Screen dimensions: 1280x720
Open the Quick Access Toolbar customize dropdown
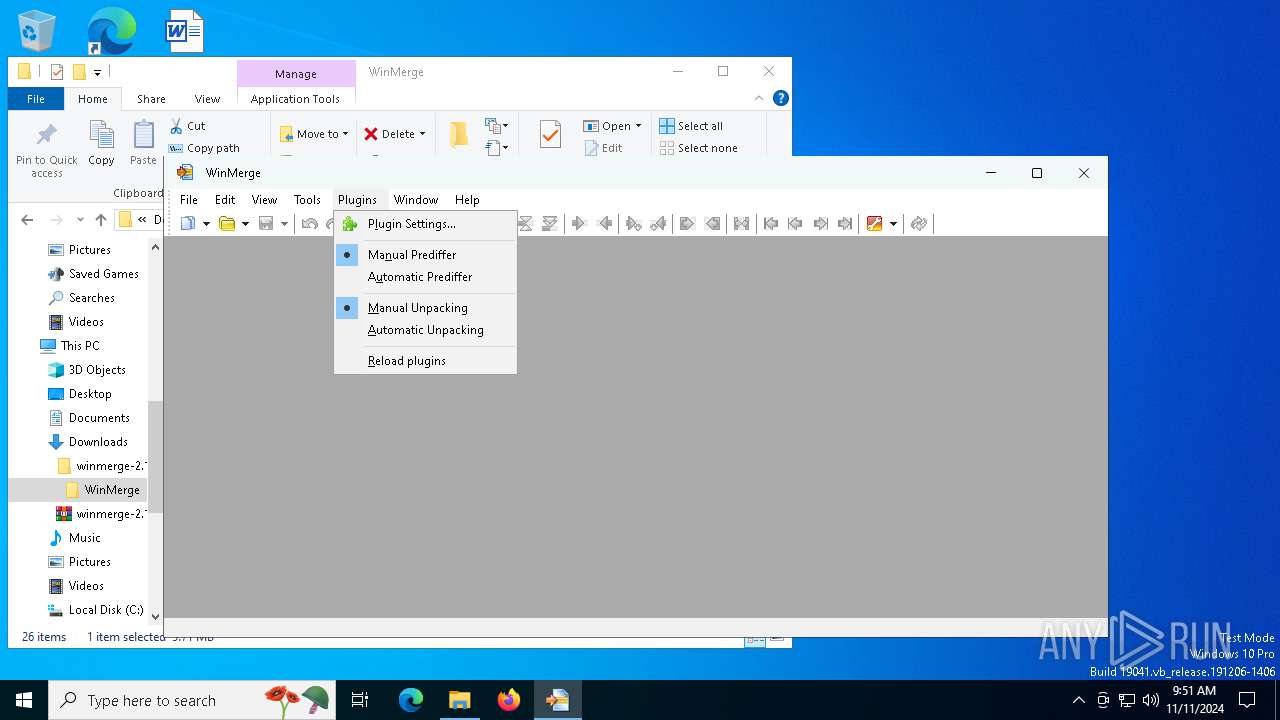click(x=97, y=72)
